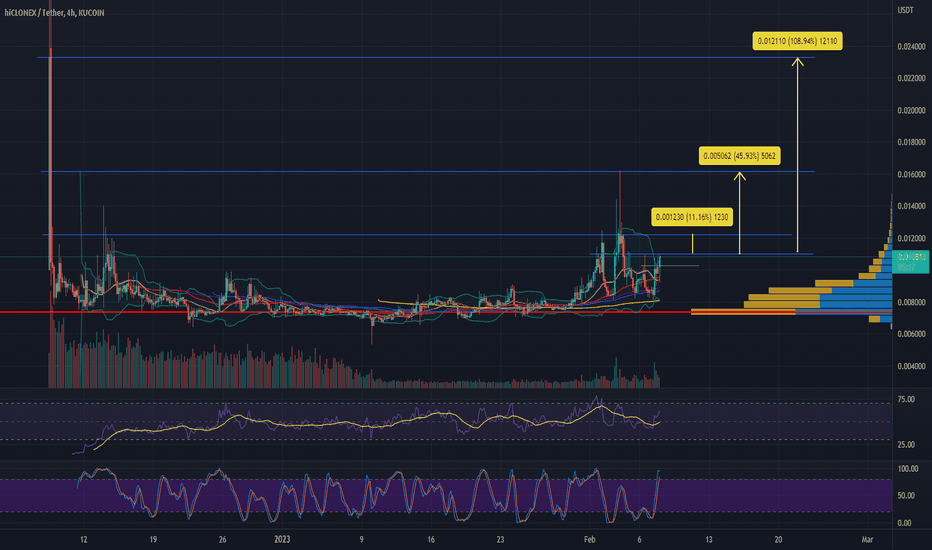Click the hiCLONEX / Tether symbol title
Image resolution: width=932 pixels, height=550 pixels.
[x=55, y=12]
